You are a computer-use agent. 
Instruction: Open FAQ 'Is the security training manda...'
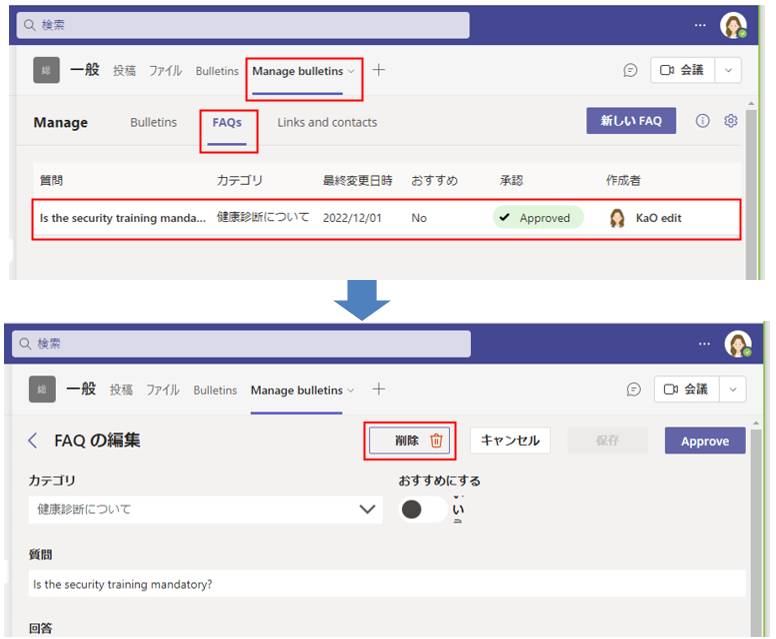[123, 218]
